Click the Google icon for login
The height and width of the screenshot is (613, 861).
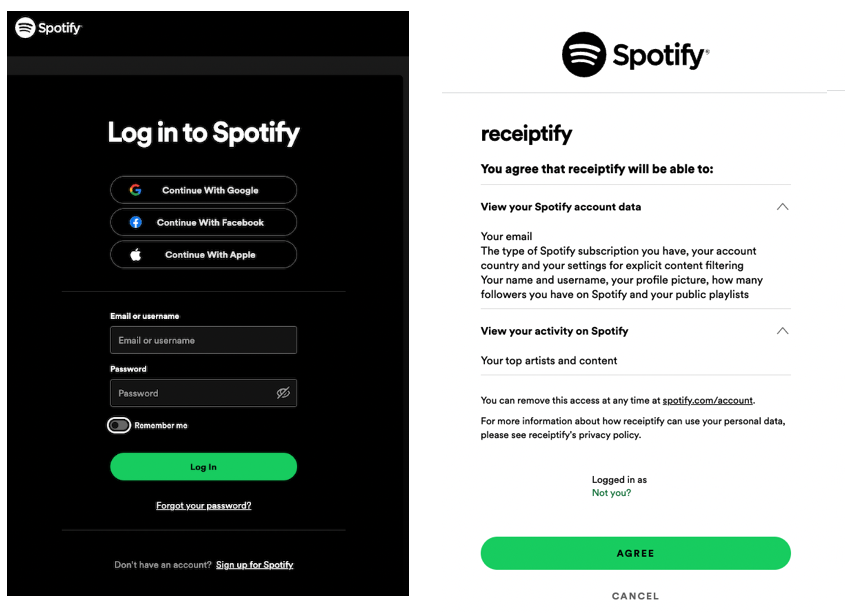point(135,190)
